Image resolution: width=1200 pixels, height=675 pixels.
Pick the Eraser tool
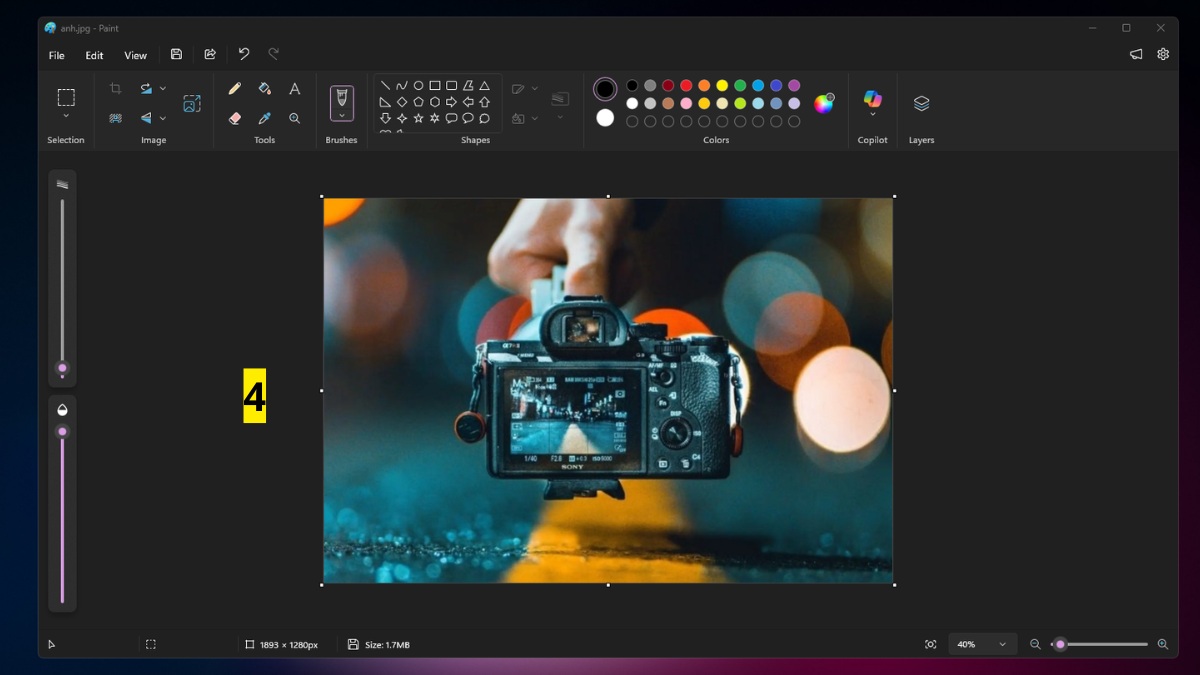click(234, 118)
